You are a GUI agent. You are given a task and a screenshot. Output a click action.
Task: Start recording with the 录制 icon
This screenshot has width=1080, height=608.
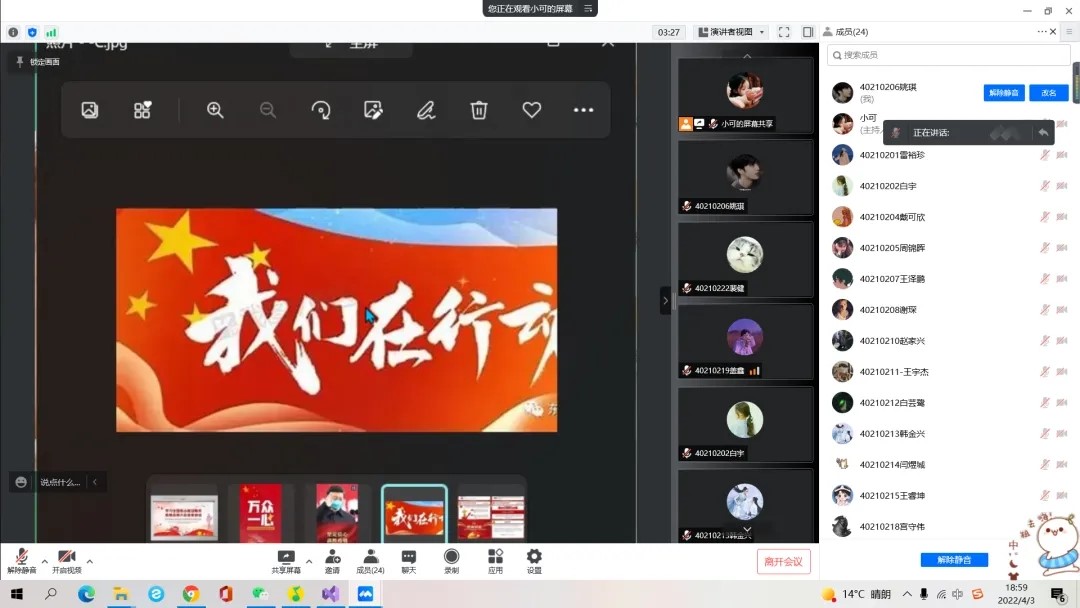coord(451,560)
